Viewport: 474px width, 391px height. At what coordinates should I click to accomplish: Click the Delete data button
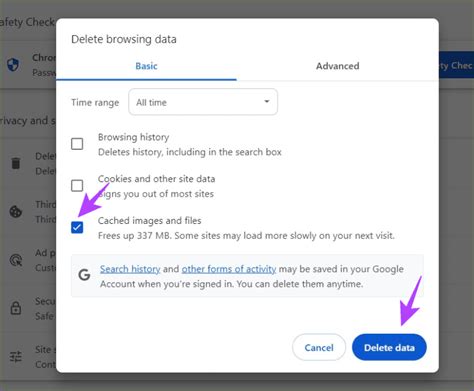389,347
